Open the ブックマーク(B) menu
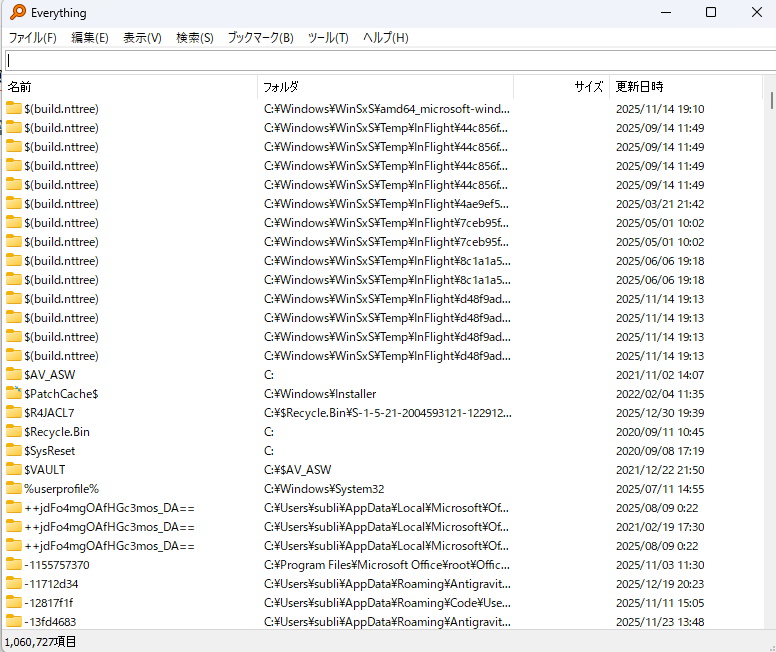Screen dimensions: 776x652 [260, 38]
